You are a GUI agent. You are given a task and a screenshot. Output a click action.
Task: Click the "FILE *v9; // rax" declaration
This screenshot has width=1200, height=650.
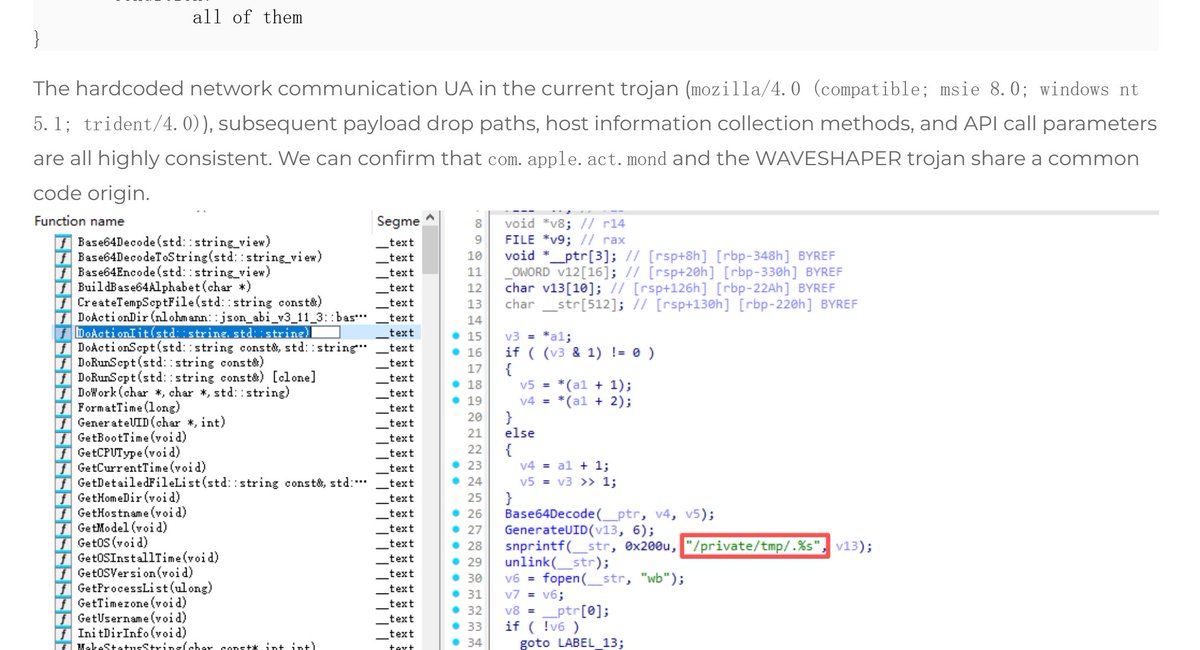pos(566,239)
